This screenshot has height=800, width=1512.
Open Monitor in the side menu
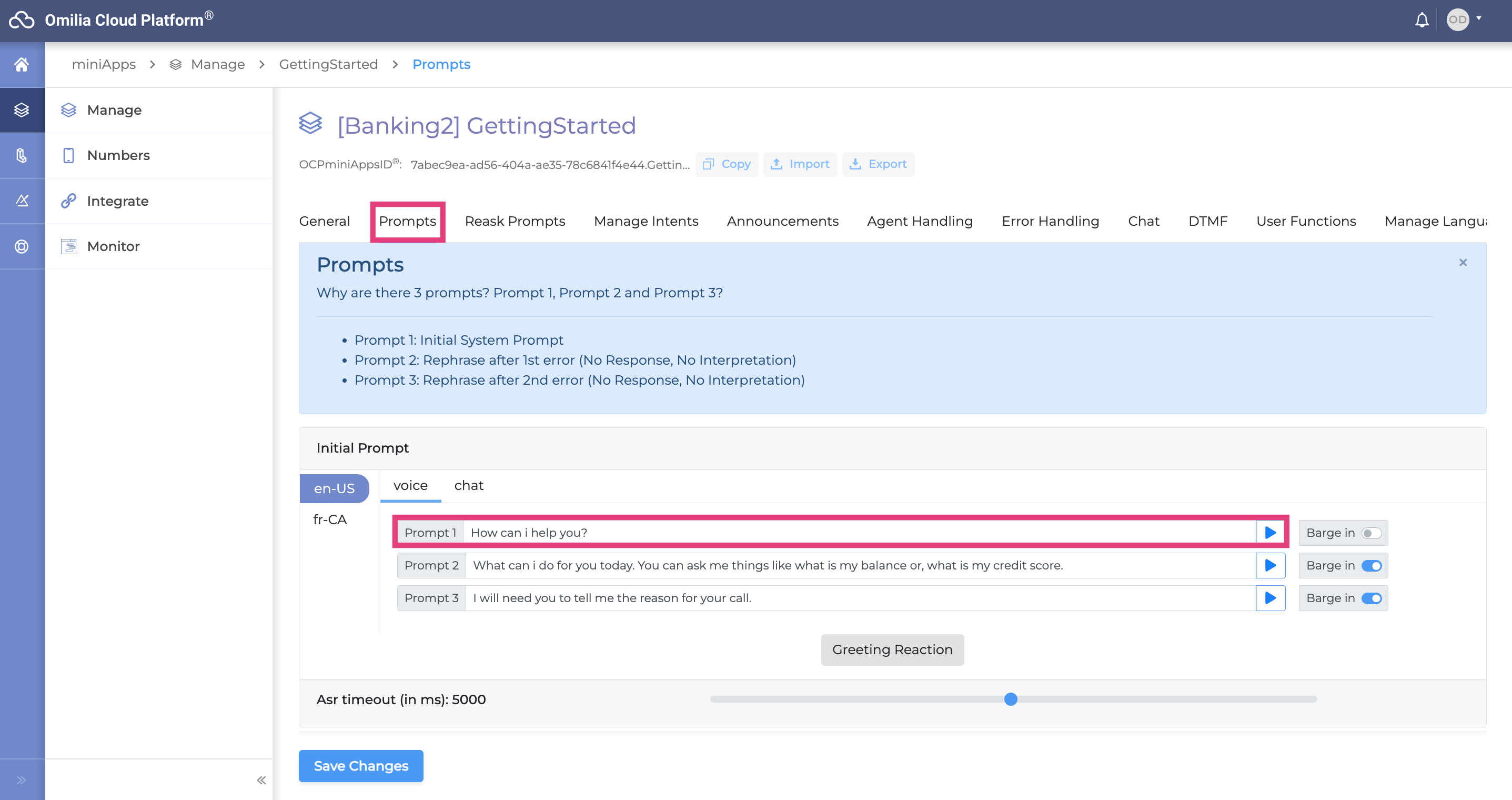(158, 246)
